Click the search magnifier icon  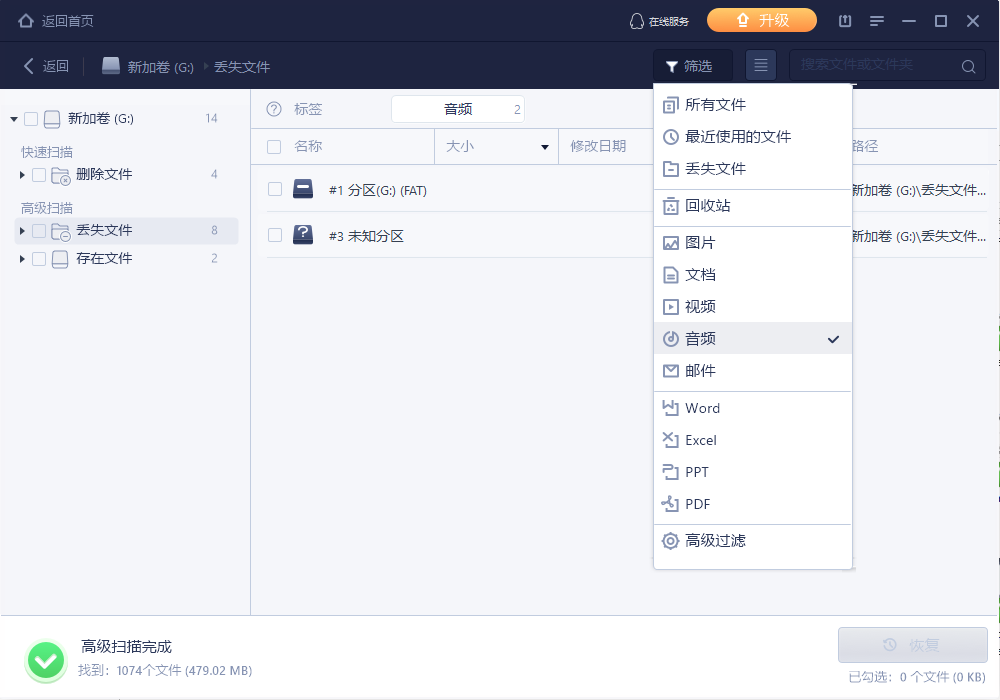(x=968, y=67)
